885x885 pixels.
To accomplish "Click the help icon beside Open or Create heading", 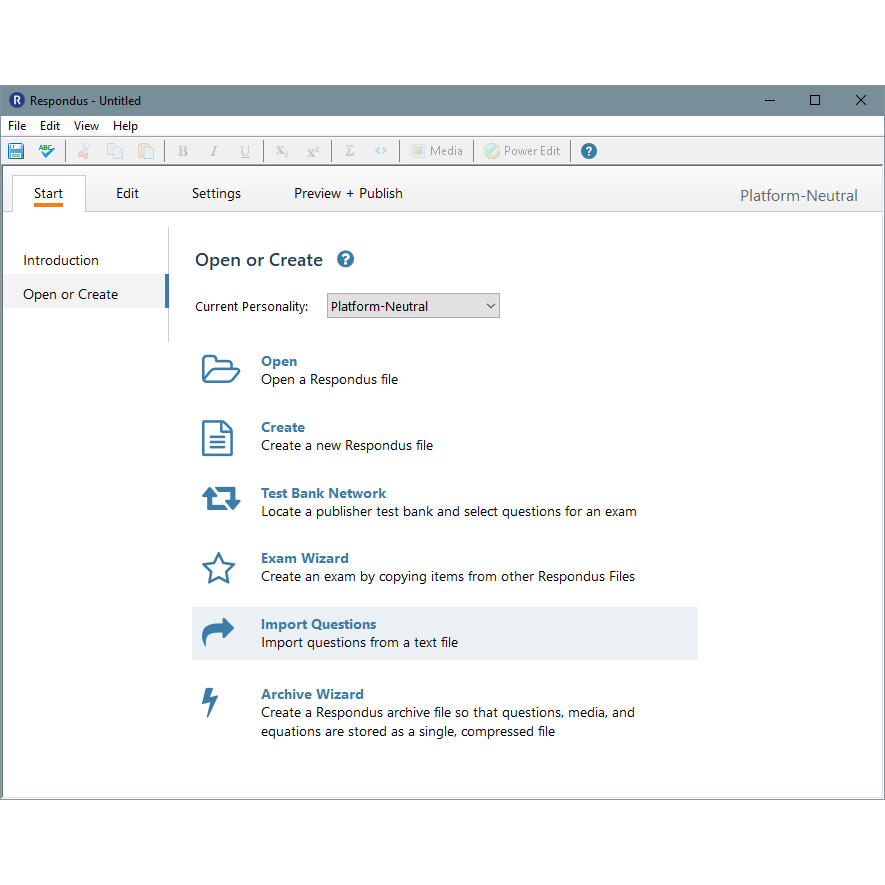I will click(345, 259).
